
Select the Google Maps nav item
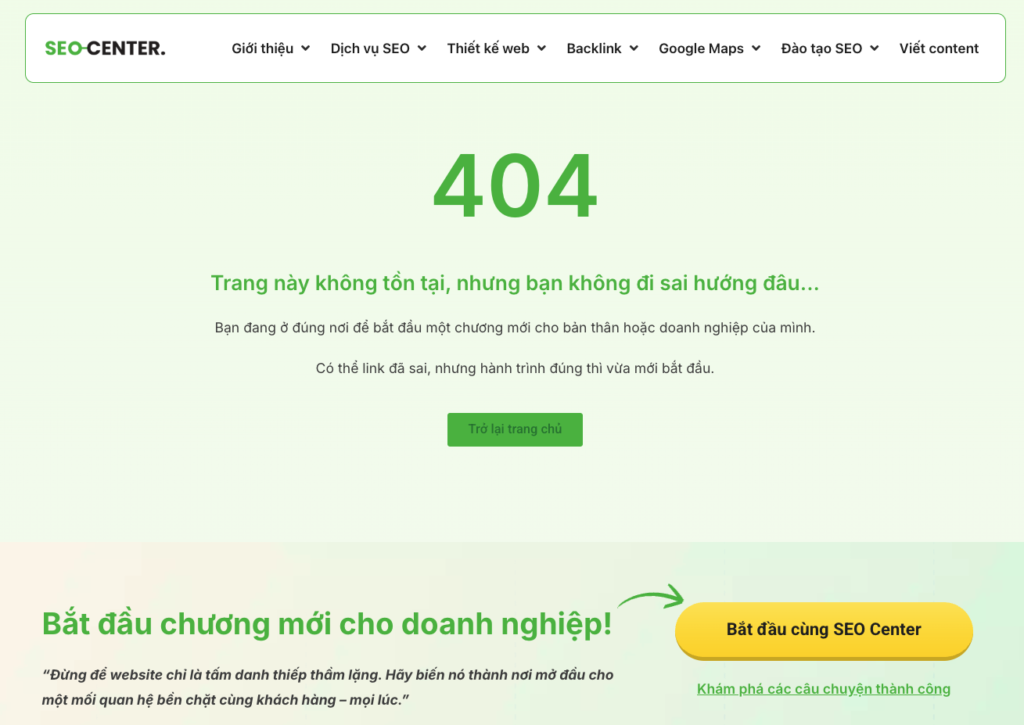701,48
